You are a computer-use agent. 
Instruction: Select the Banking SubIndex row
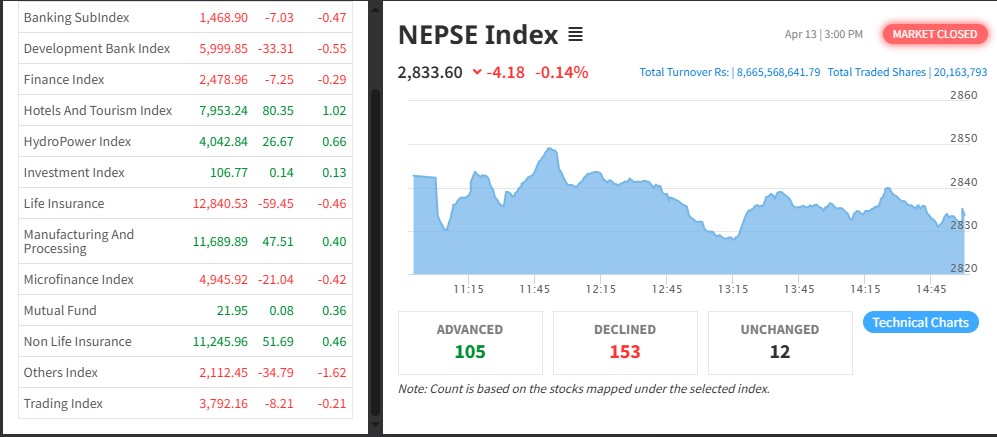[x=76, y=18]
